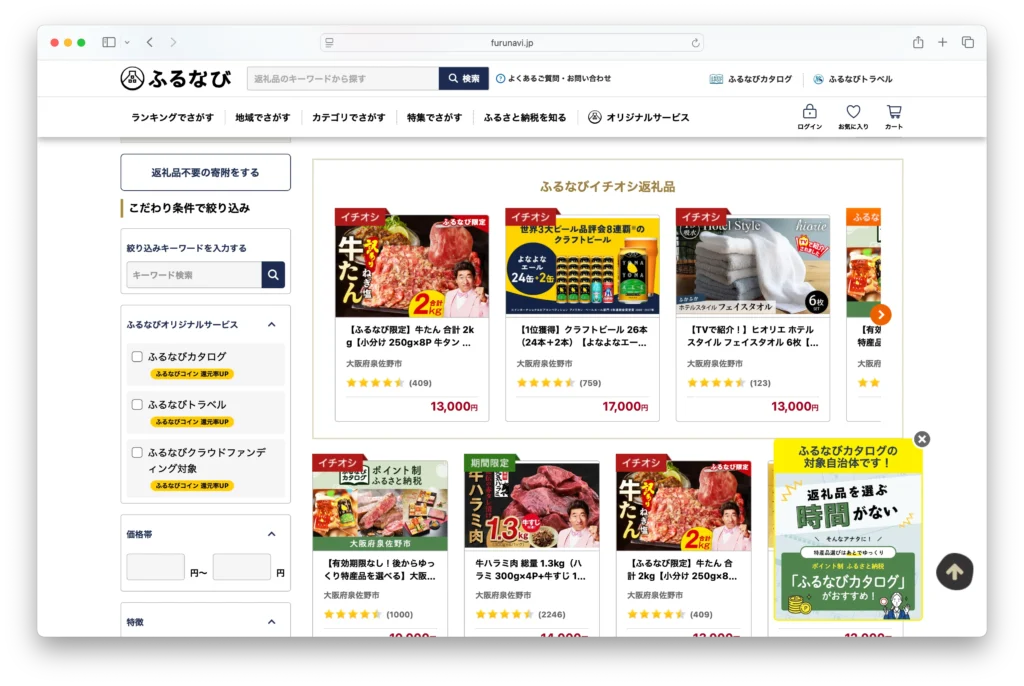The width and height of the screenshot is (1024, 686).
Task: Click the filter keyword magnifier icon
Action: (x=273, y=275)
